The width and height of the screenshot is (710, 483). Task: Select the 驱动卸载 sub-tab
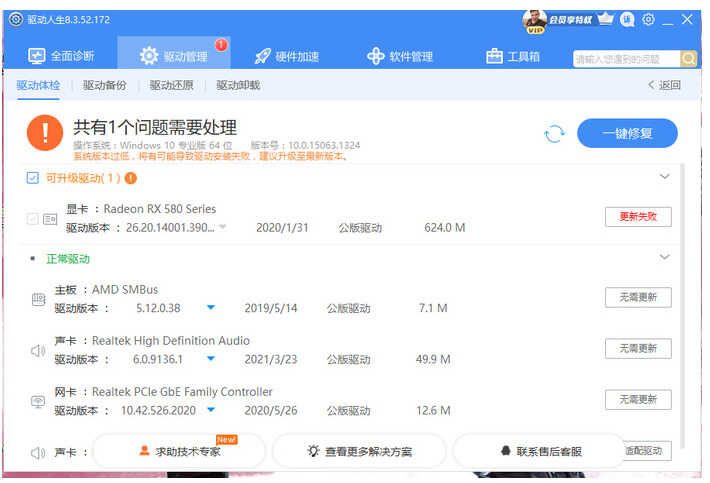click(x=238, y=85)
